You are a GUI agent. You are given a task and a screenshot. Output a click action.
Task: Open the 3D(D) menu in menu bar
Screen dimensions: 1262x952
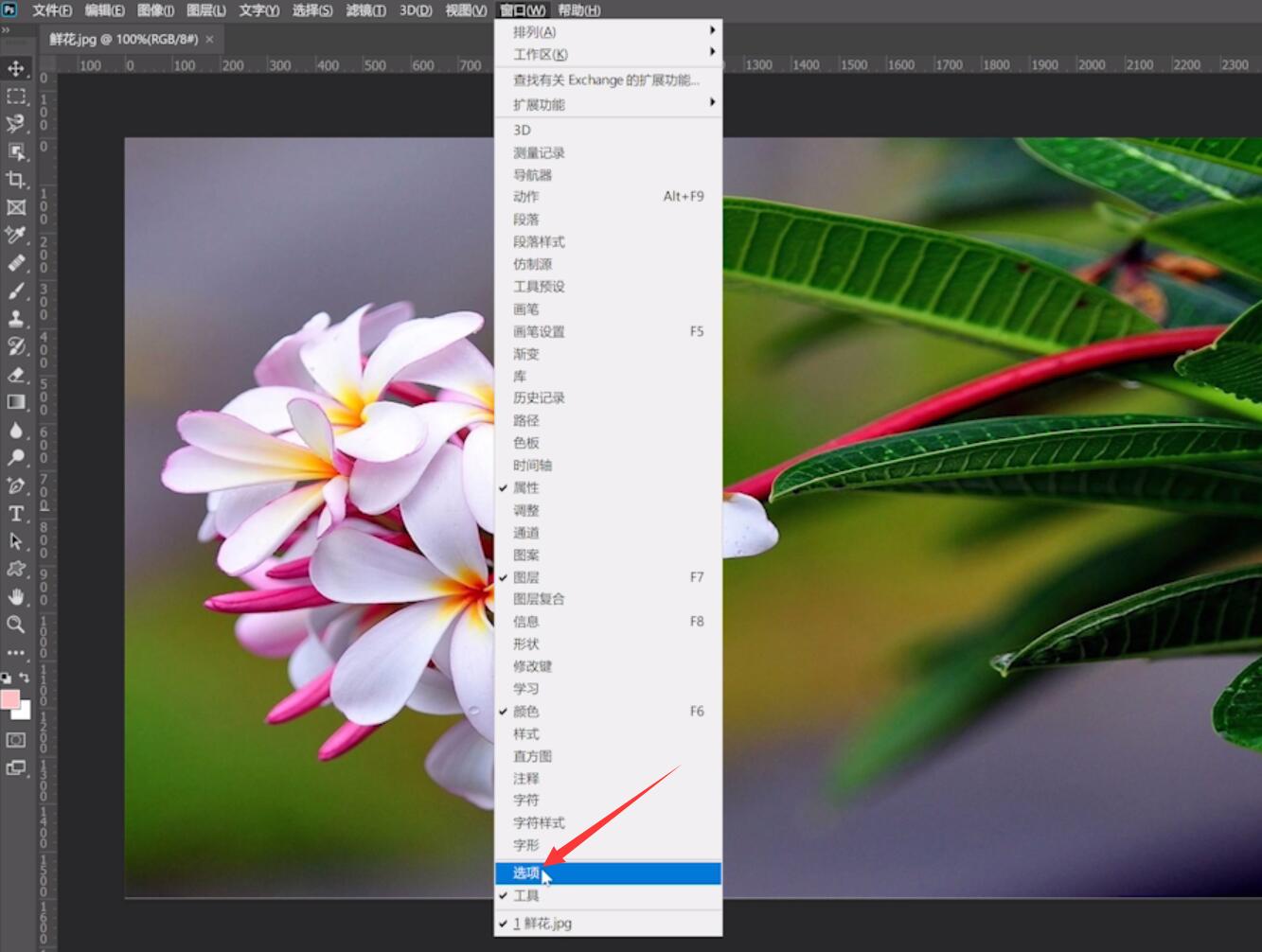coord(416,10)
